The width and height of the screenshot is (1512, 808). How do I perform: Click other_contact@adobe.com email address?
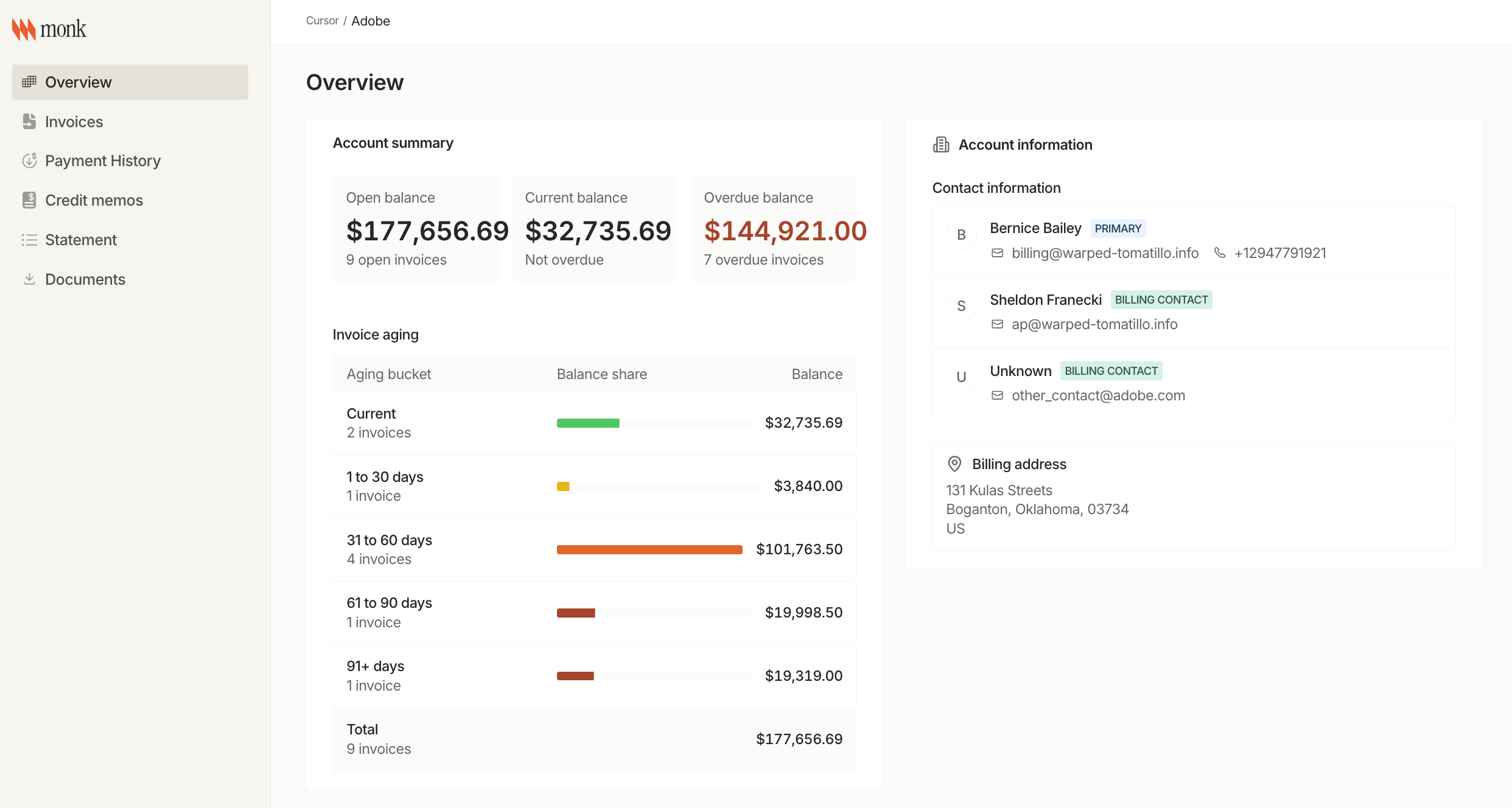1098,395
